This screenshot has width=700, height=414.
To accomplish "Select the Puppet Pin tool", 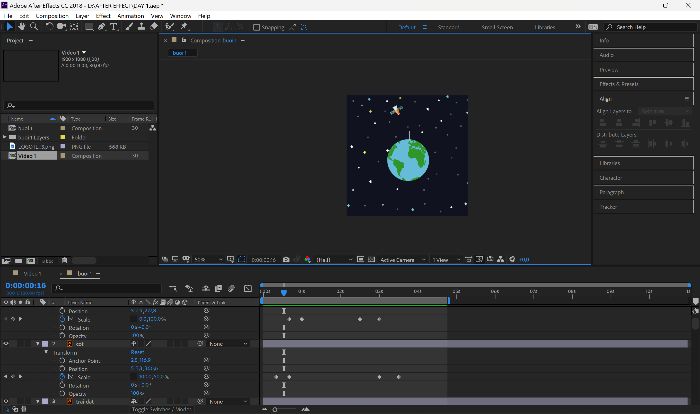I will click(x=183, y=27).
